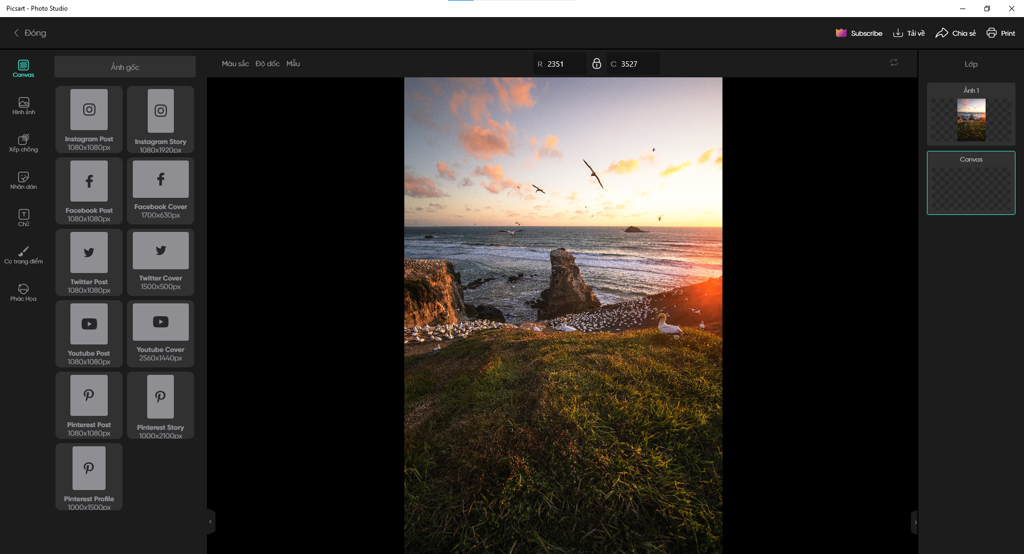Collapse the right layers panel arrow handle
Image resolution: width=1024 pixels, height=554 pixels.
click(x=914, y=521)
